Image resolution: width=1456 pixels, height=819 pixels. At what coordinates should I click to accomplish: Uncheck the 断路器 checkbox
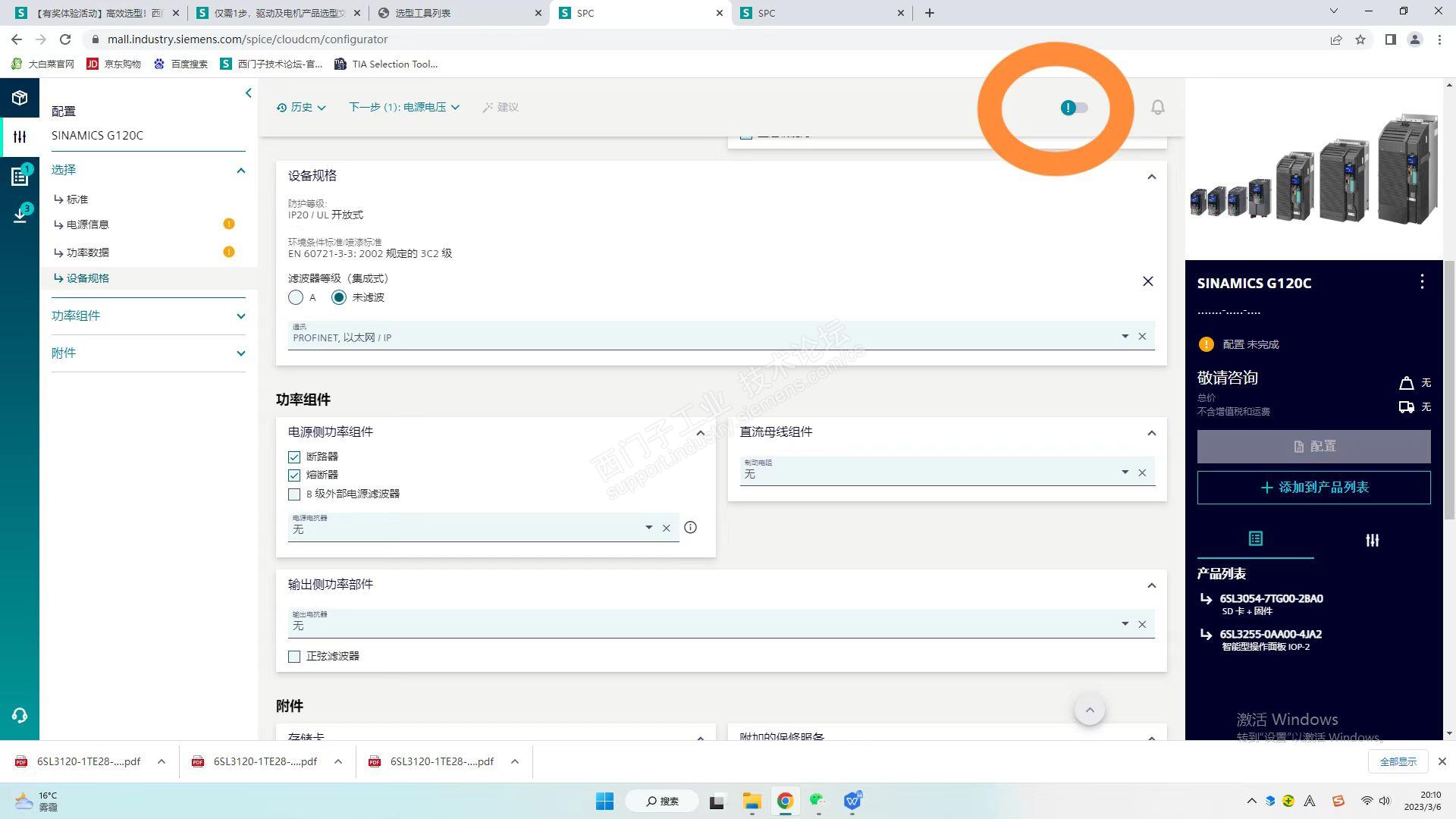tap(294, 457)
